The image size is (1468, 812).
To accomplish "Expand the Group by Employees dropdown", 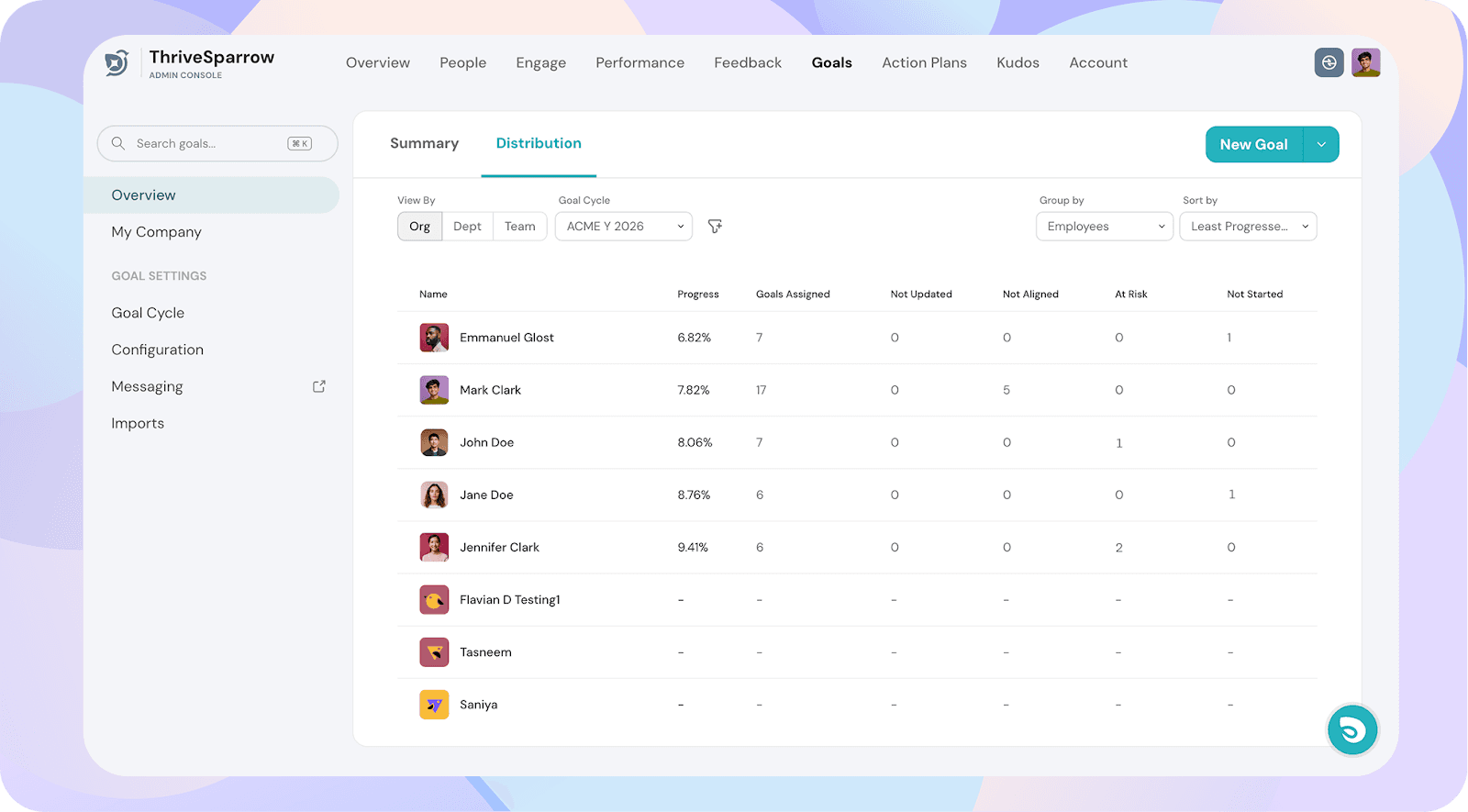I will 1104,227.
